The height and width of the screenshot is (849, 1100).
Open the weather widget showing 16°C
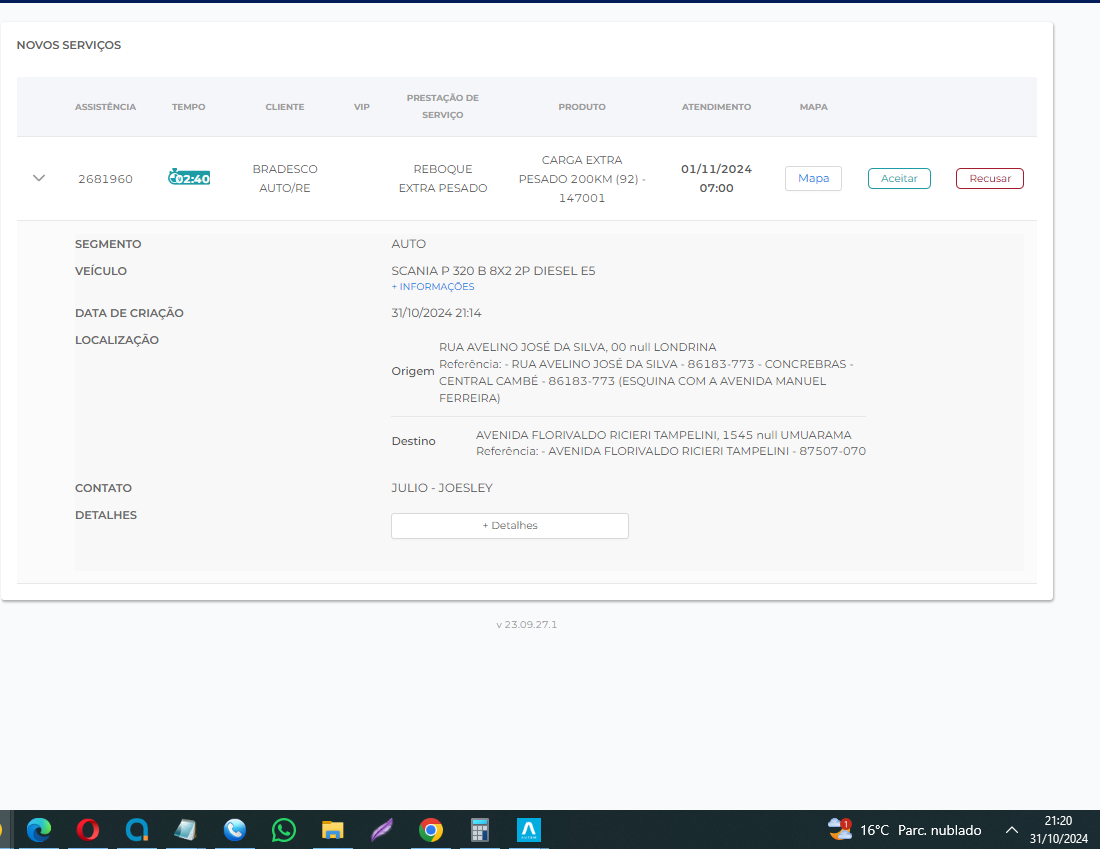click(x=904, y=830)
